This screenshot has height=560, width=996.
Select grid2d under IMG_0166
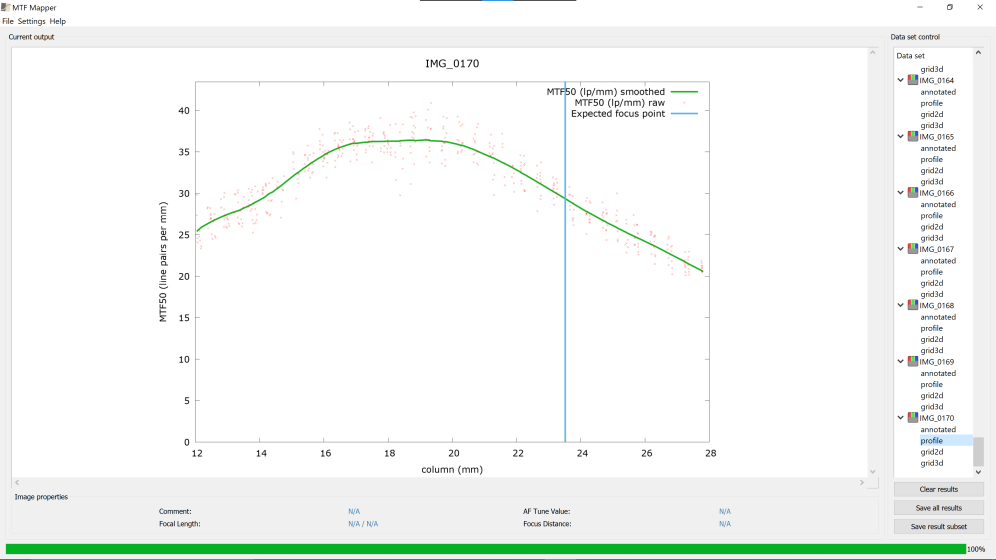point(932,227)
